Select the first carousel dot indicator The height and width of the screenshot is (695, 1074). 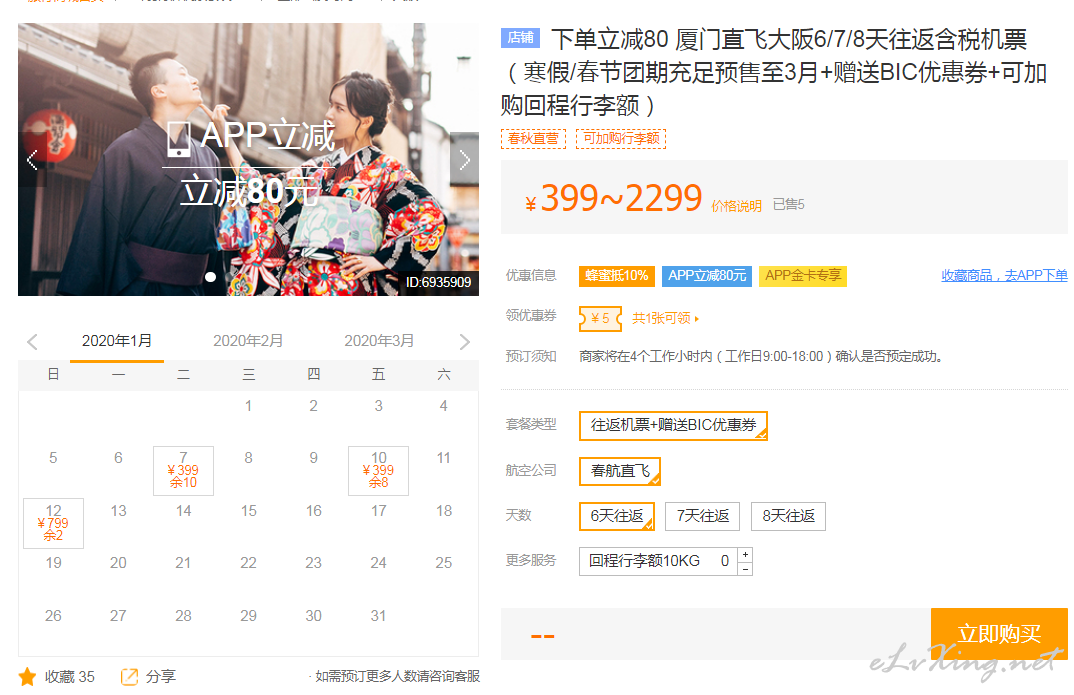[210, 277]
